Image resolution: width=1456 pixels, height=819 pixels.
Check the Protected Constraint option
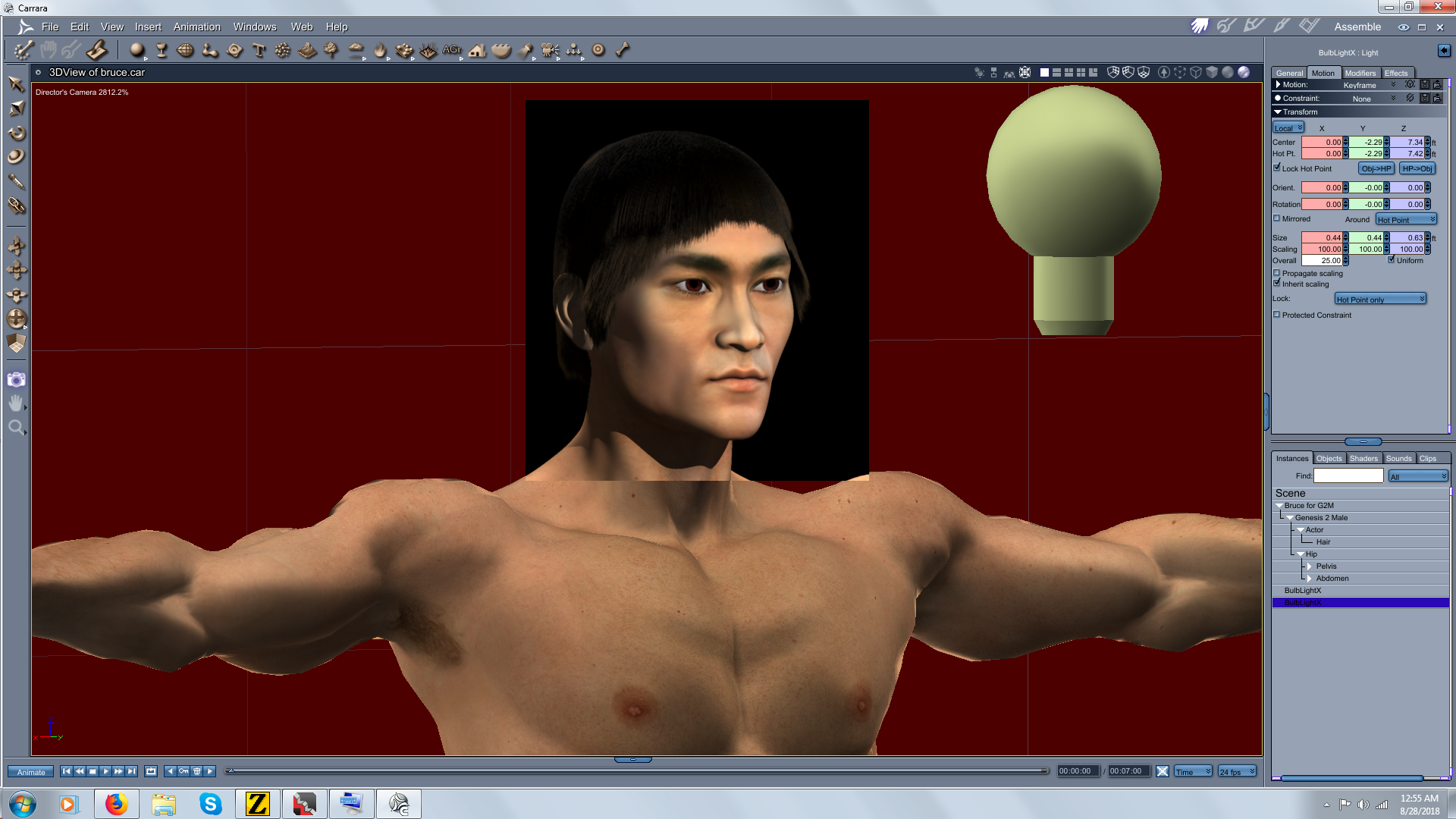[1277, 315]
